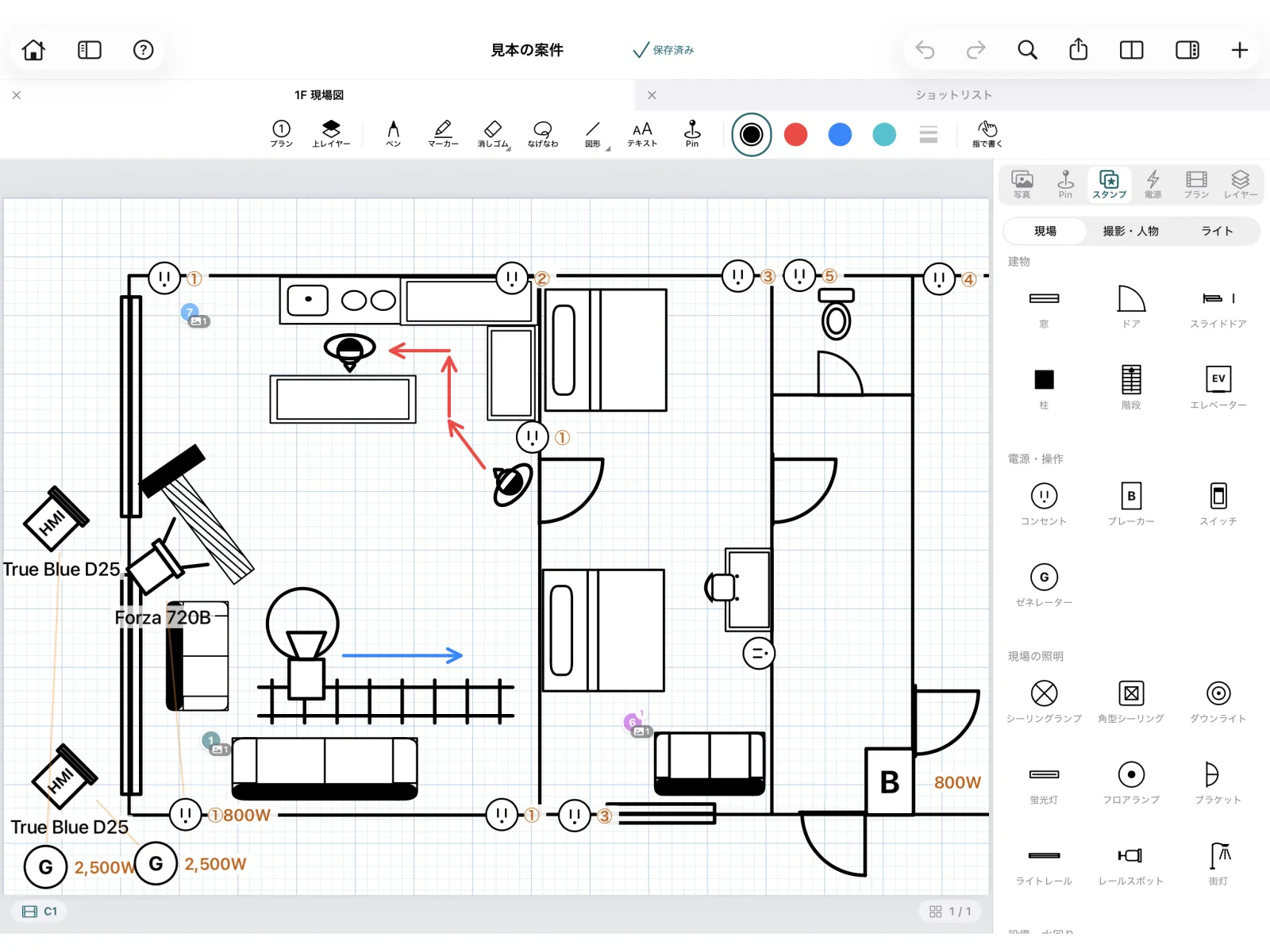Undo the last action
The image size is (1270, 952).
point(925,50)
